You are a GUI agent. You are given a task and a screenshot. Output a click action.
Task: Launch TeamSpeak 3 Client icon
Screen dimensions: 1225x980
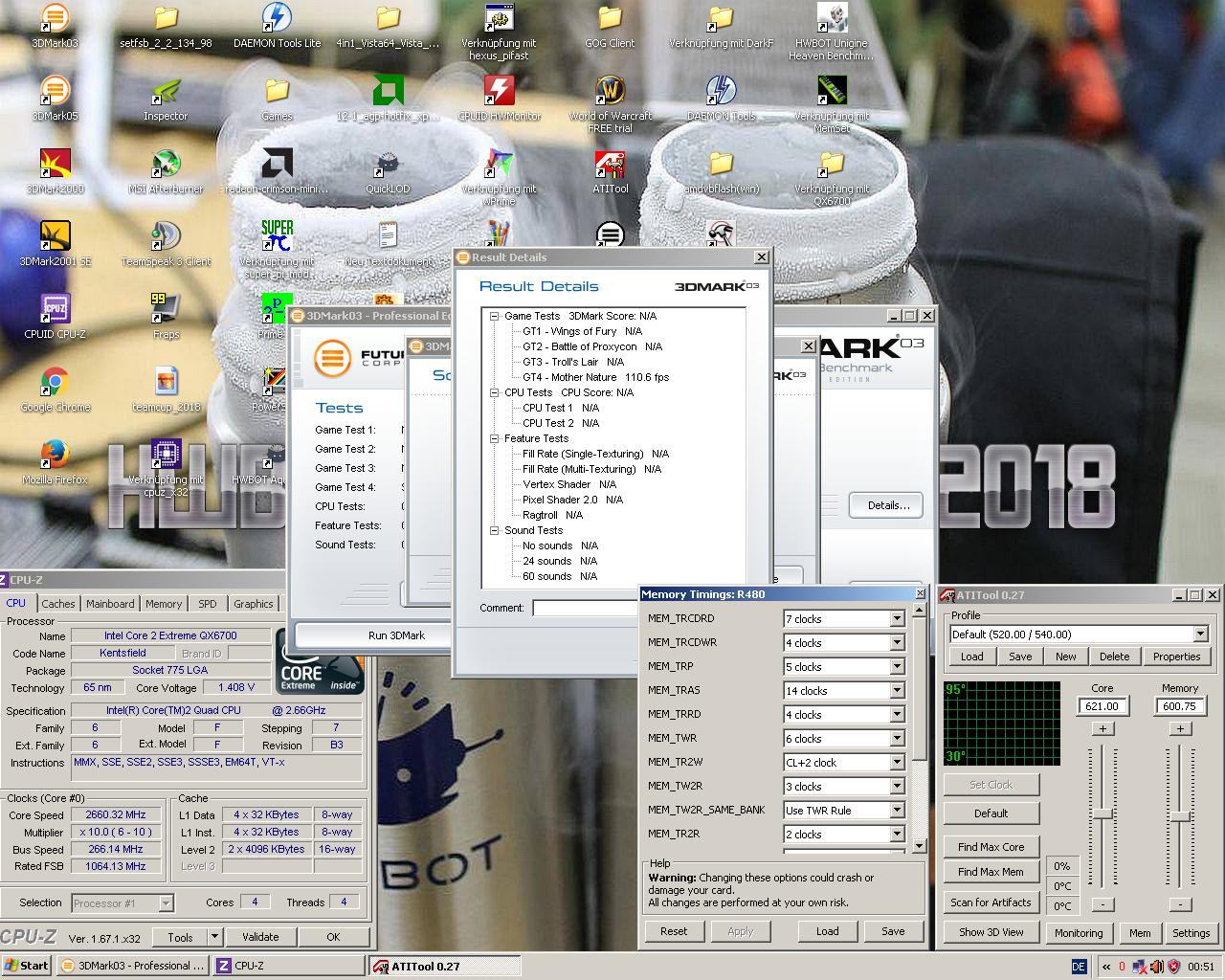pyautogui.click(x=166, y=244)
